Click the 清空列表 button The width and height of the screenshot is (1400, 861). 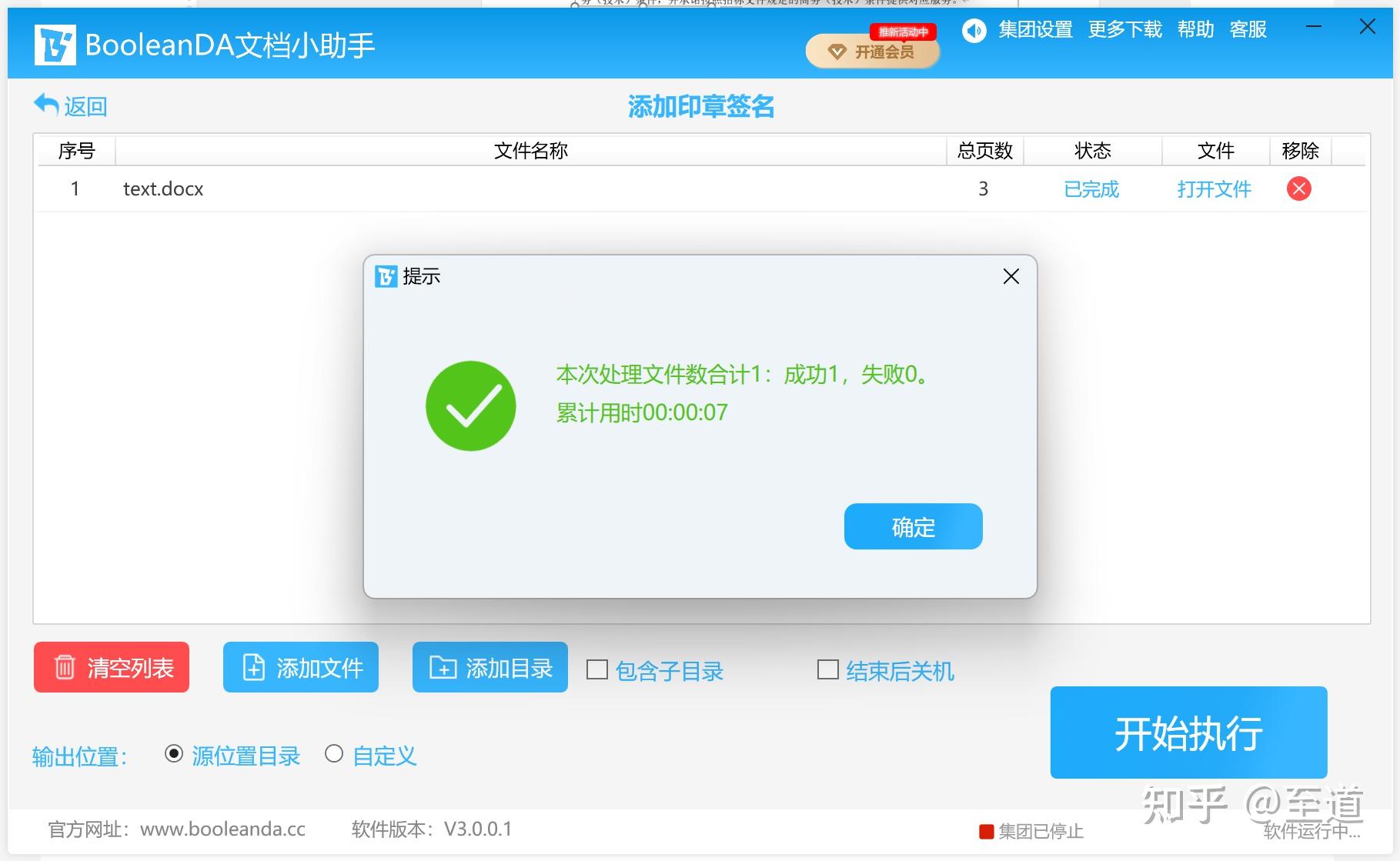(112, 667)
